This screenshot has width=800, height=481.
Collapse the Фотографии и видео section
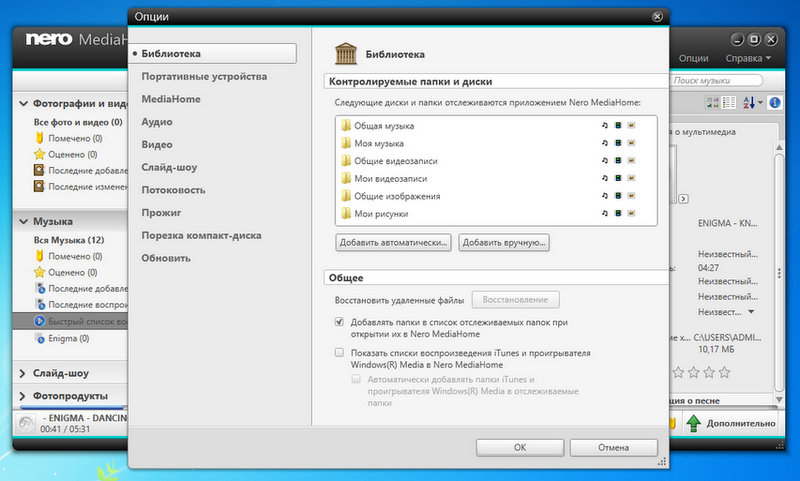[23, 103]
